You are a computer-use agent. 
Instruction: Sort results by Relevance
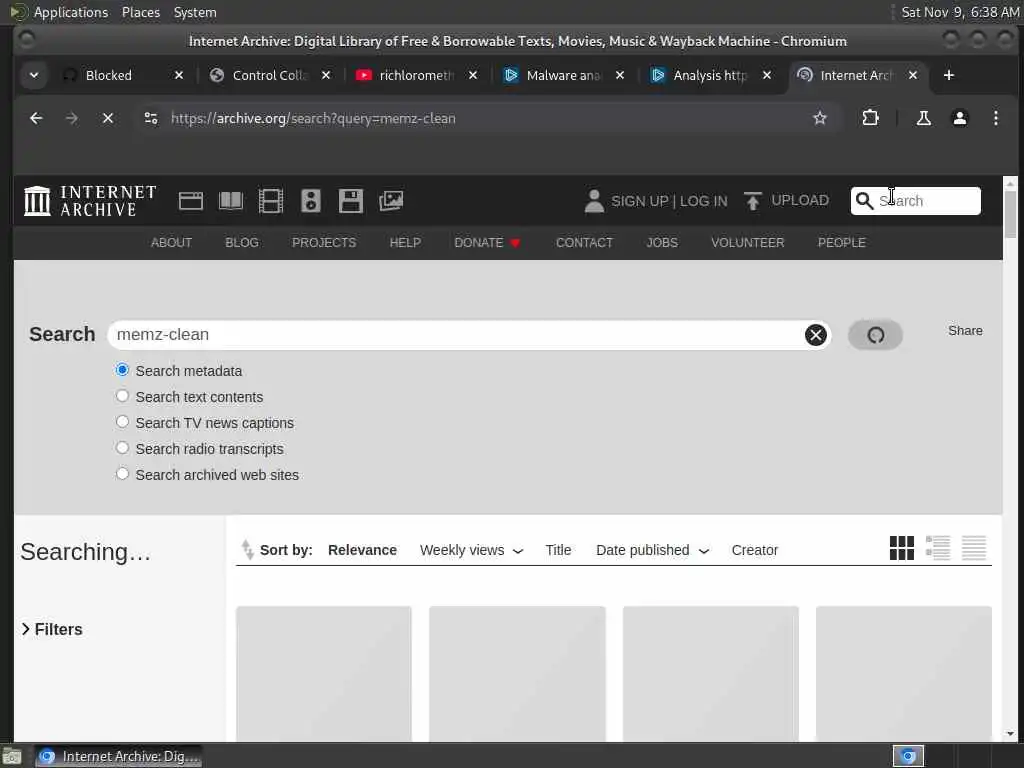point(362,550)
